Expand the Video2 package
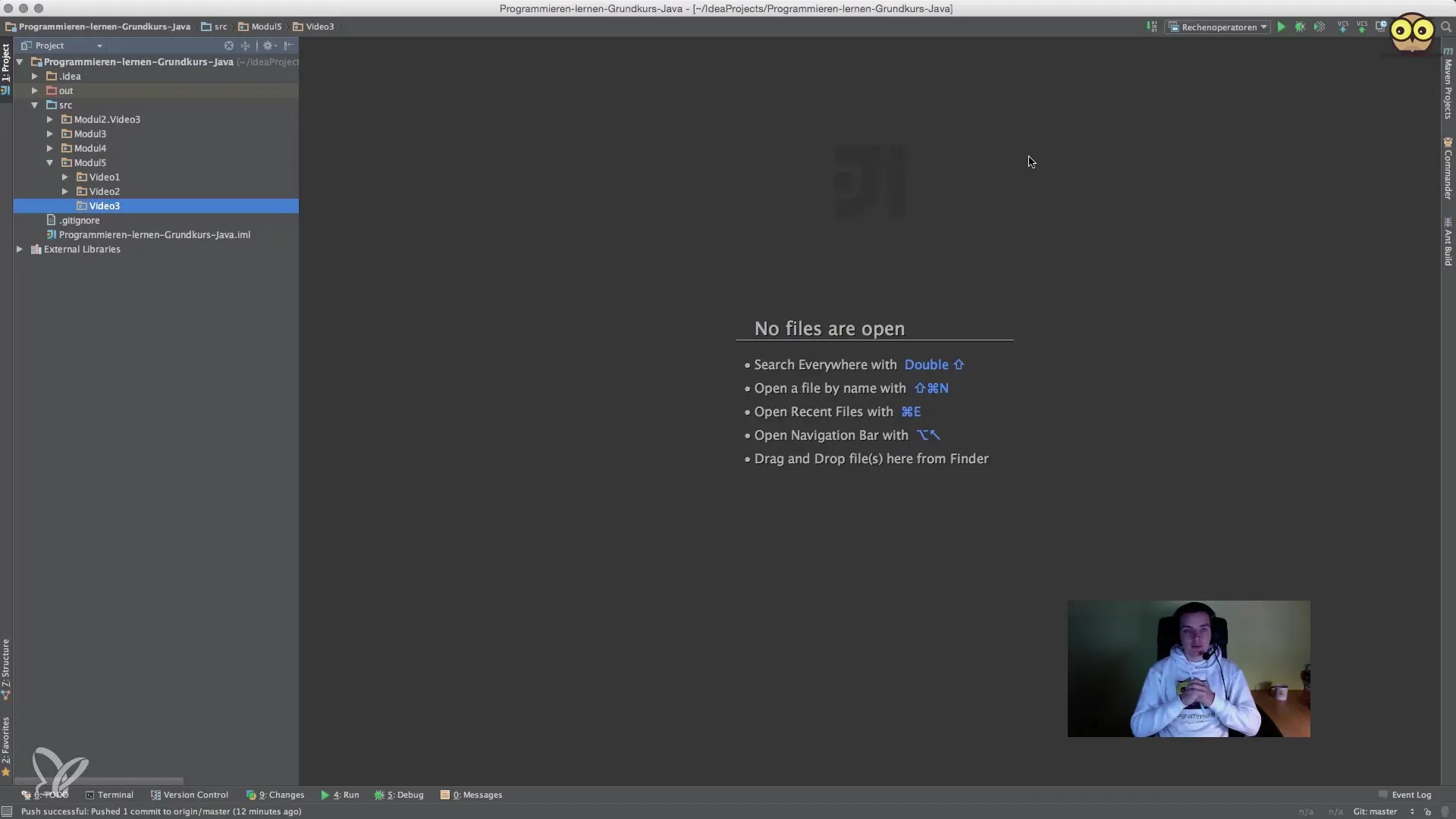Viewport: 1456px width, 819px height. point(65,192)
